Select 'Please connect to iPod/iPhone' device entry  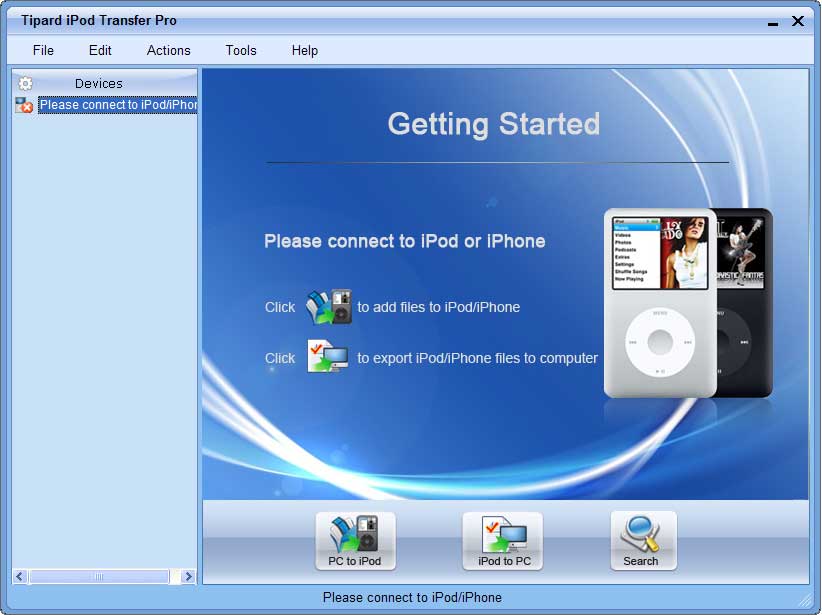pos(117,105)
